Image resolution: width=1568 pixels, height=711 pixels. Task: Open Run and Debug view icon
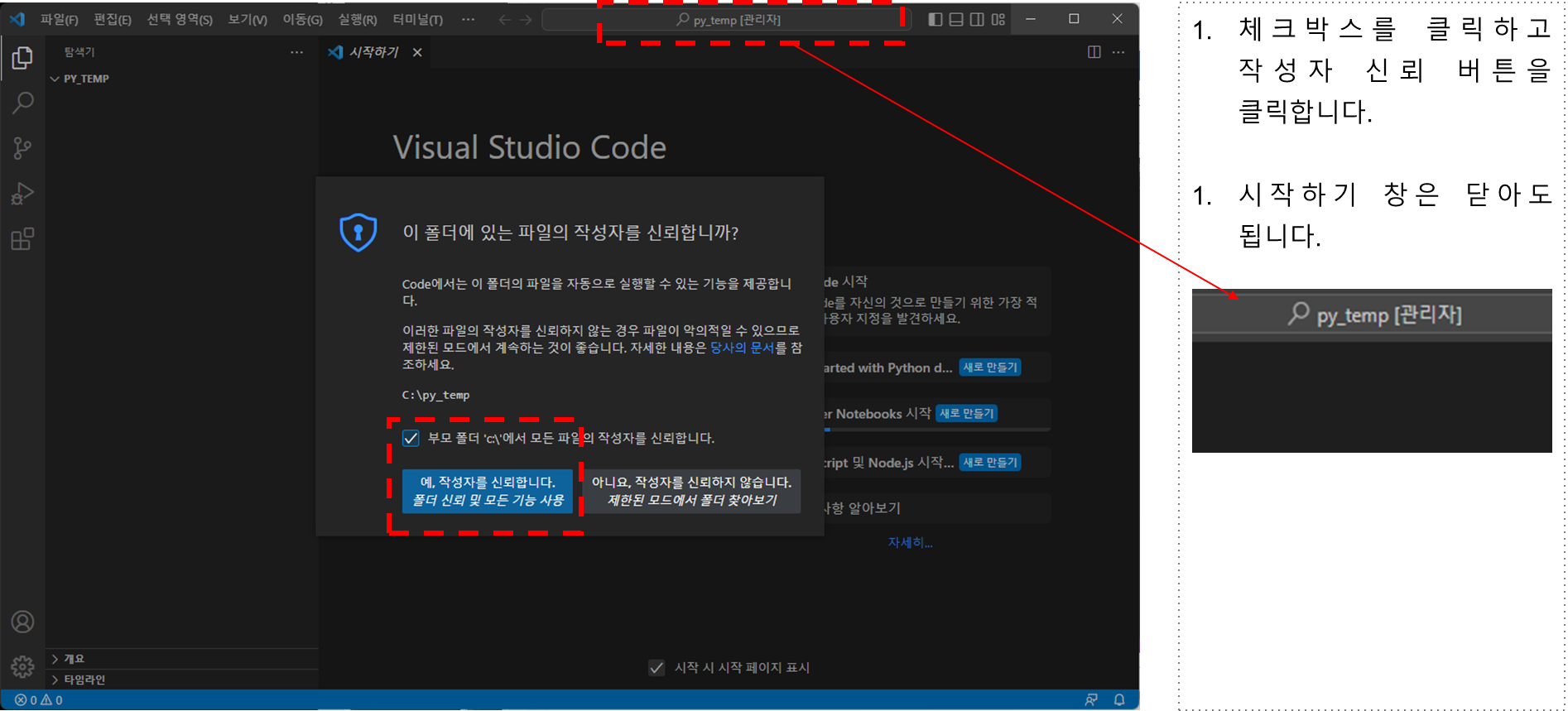[22, 194]
